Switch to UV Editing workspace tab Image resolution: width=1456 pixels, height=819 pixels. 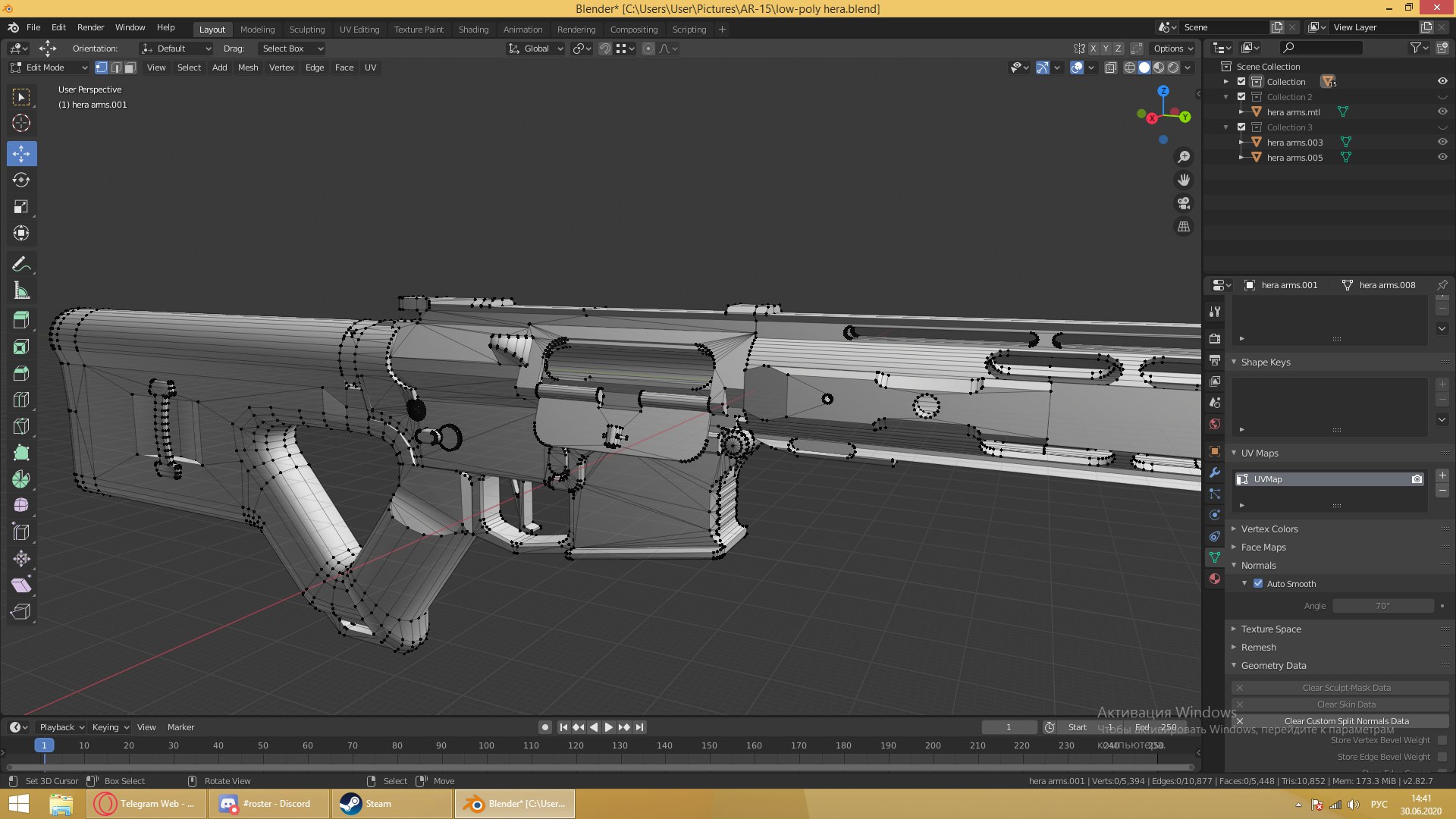(x=359, y=30)
